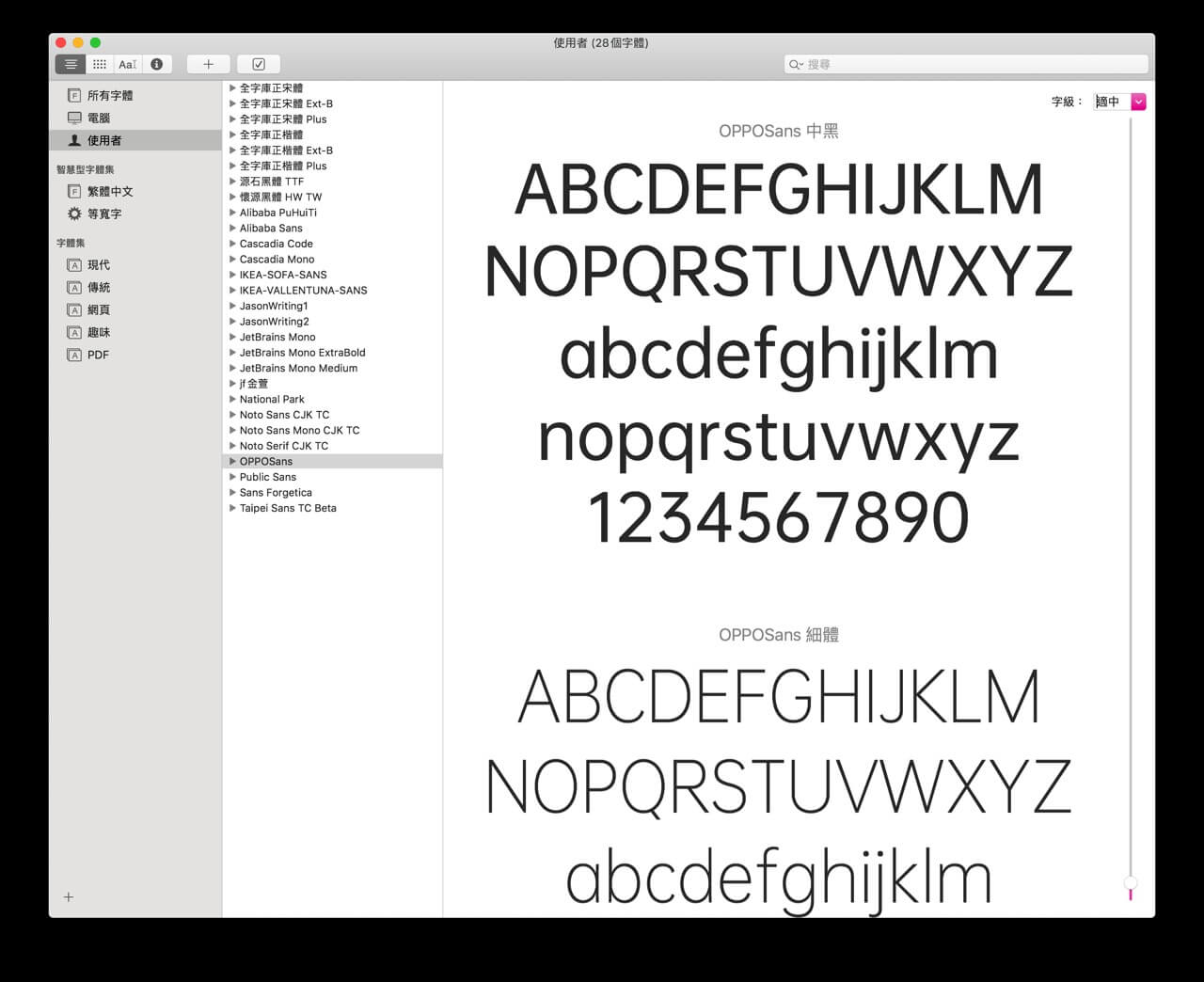Expand the JetBrains Mono font family
Viewport: 1204px width, 982px height.
pyautogui.click(x=232, y=337)
